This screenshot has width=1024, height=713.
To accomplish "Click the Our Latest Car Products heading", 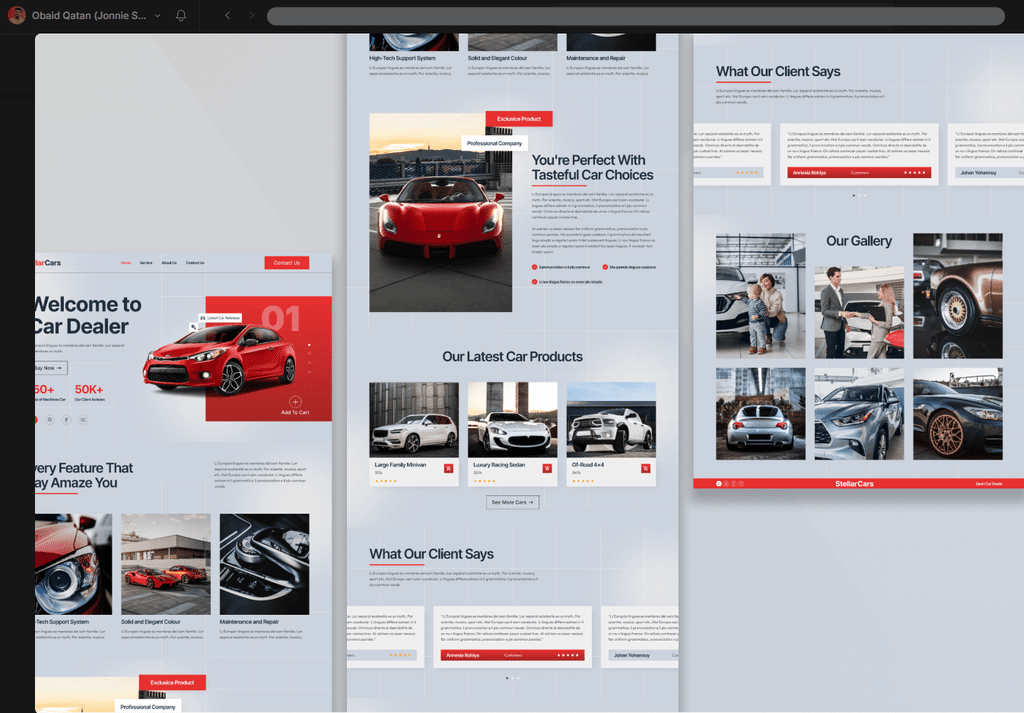I will pyautogui.click(x=513, y=356).
